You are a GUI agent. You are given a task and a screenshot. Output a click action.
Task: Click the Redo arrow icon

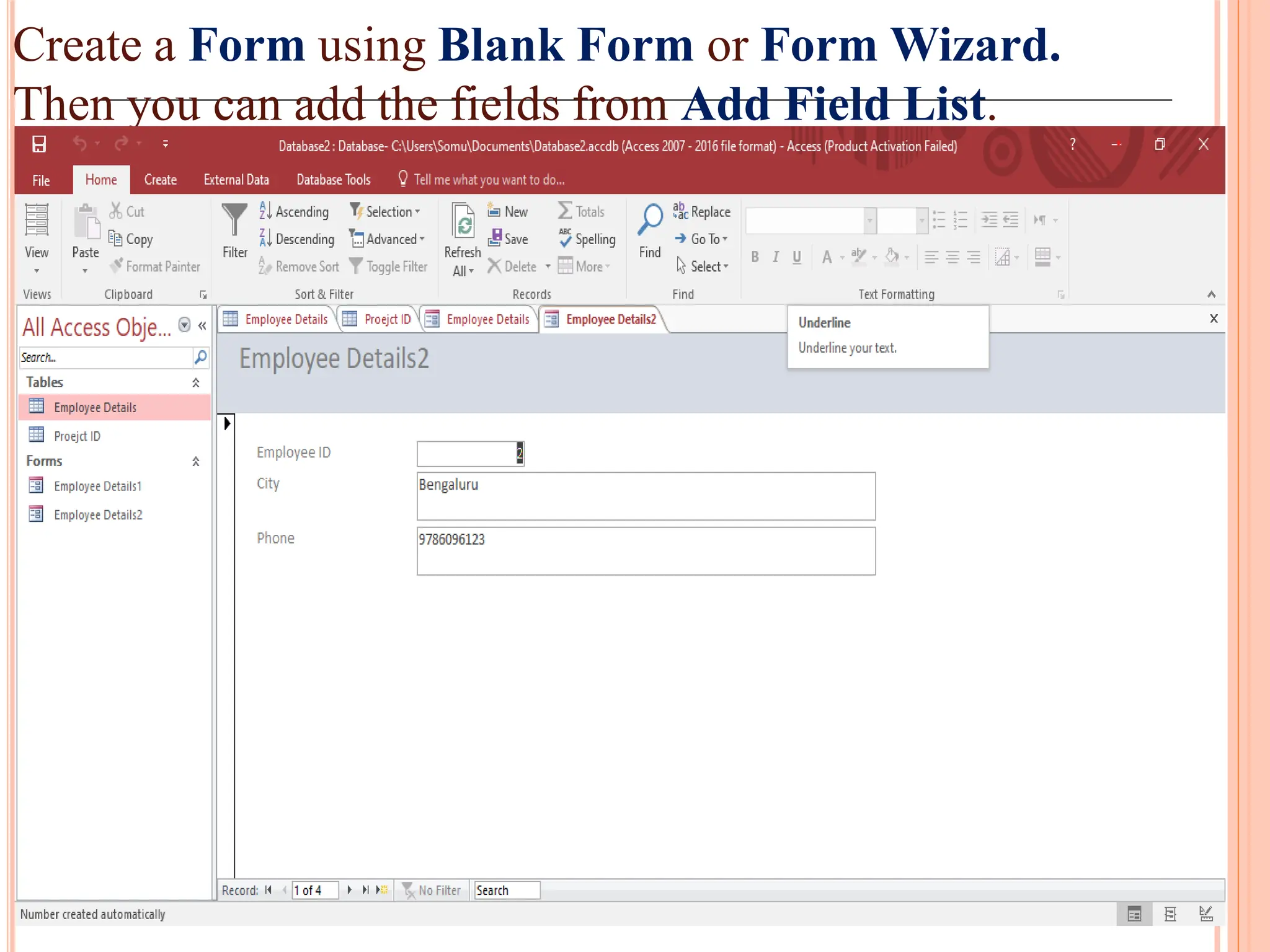pyautogui.click(x=122, y=144)
